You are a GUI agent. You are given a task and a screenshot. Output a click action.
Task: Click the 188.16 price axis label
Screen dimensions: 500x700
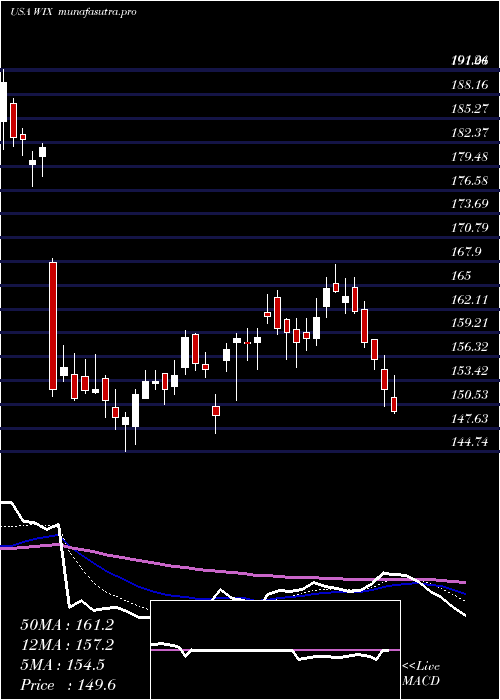point(470,85)
